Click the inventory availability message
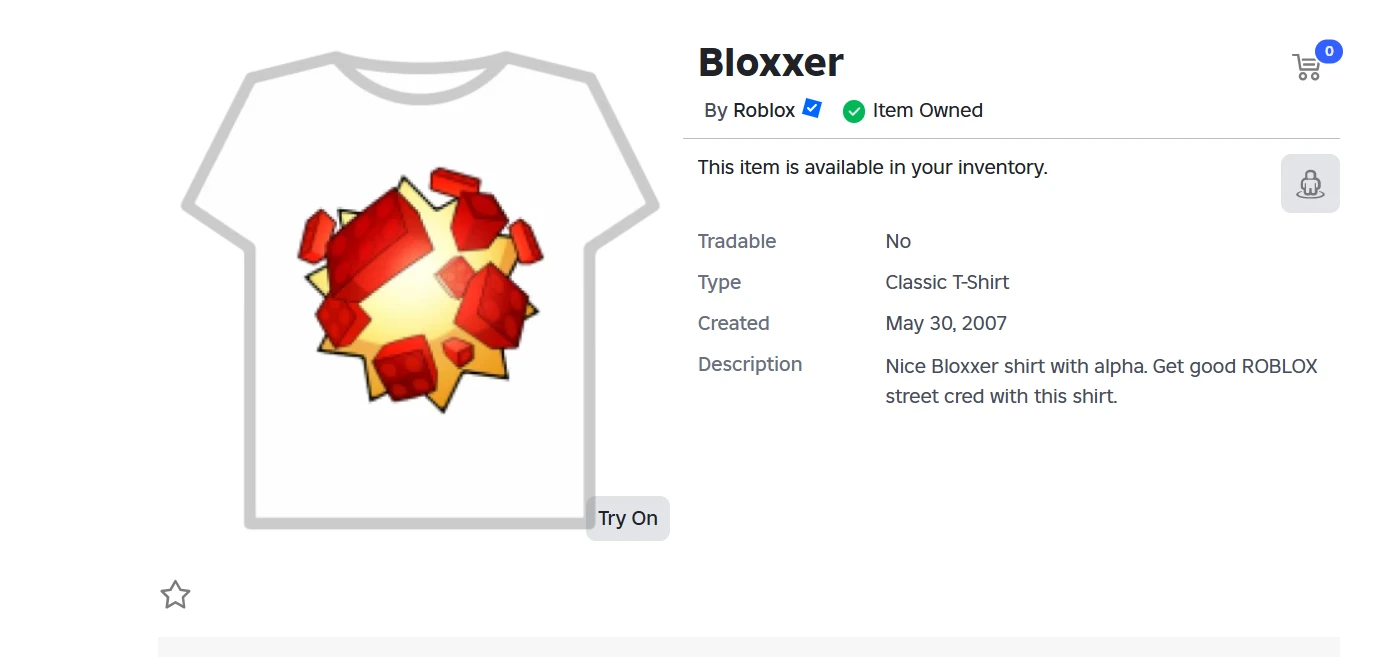Image resolution: width=1382 pixels, height=657 pixels. (x=872, y=168)
